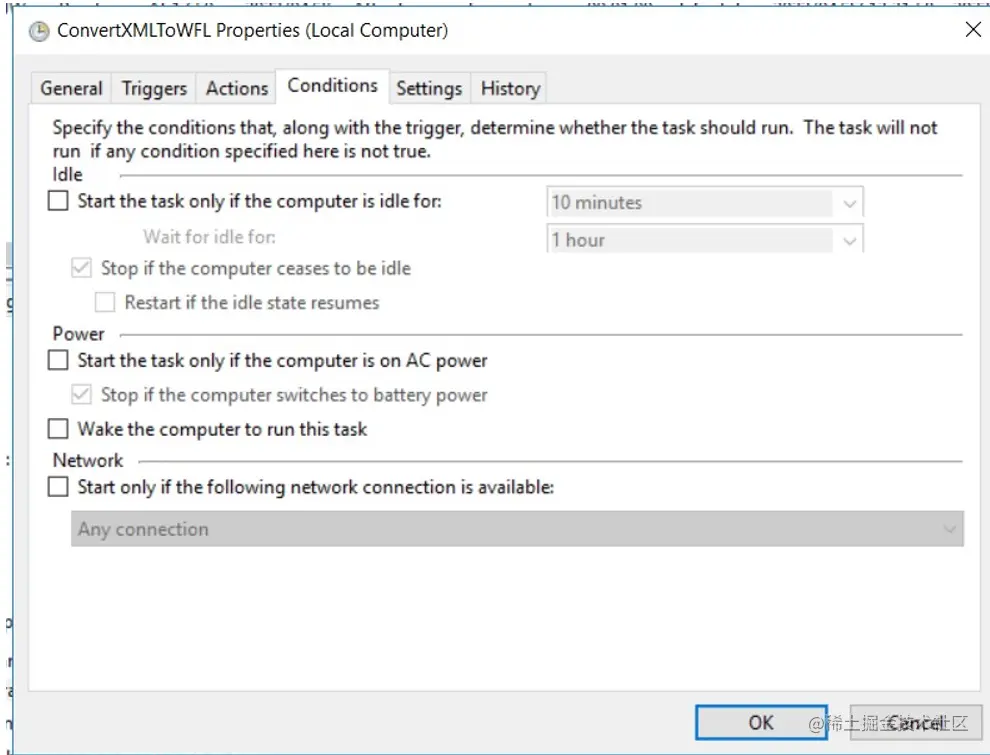Expand the Any connection network dropdown
The height and width of the screenshot is (755, 990).
(517, 529)
